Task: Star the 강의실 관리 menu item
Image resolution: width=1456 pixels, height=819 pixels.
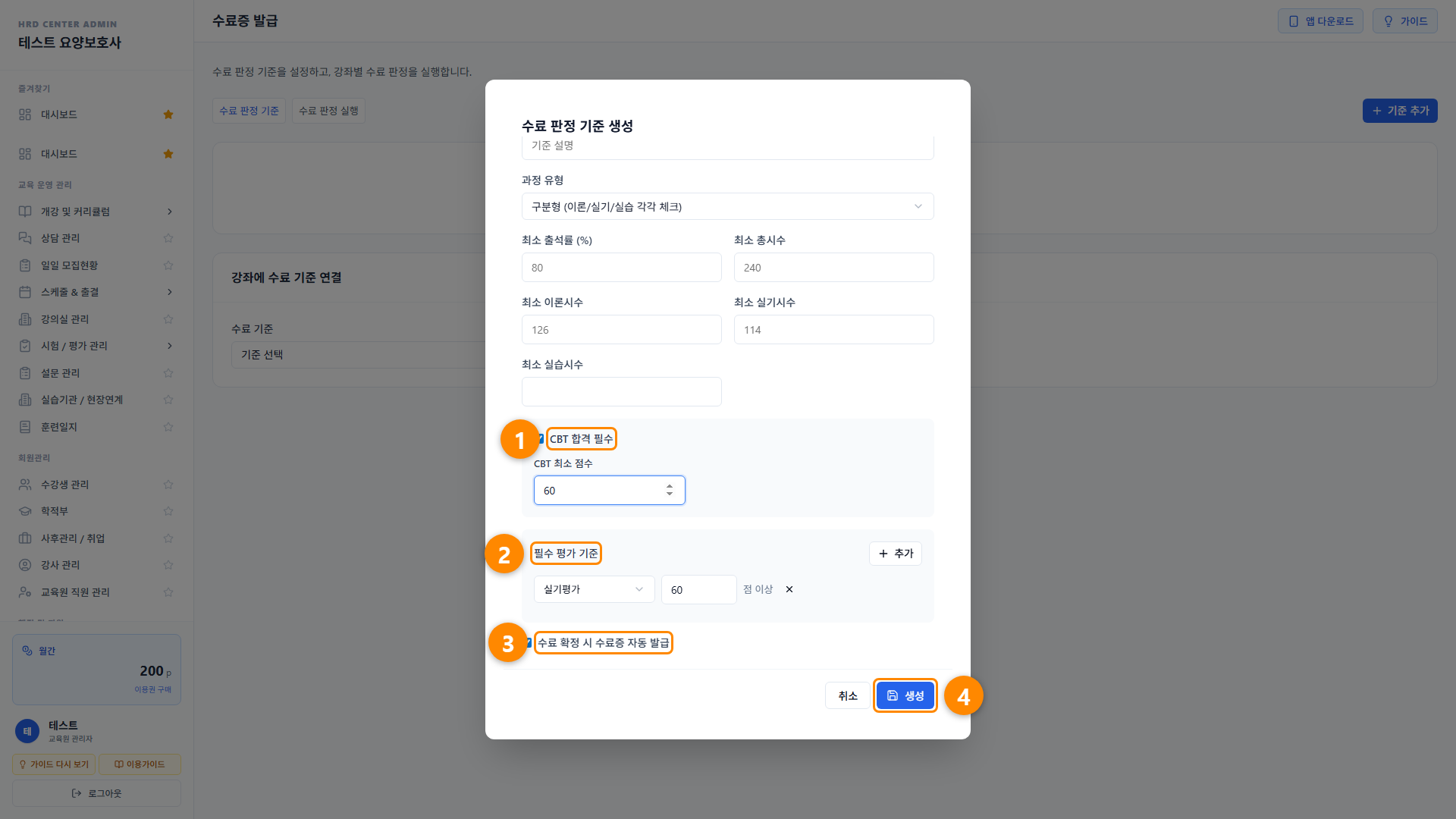Action: click(x=168, y=319)
